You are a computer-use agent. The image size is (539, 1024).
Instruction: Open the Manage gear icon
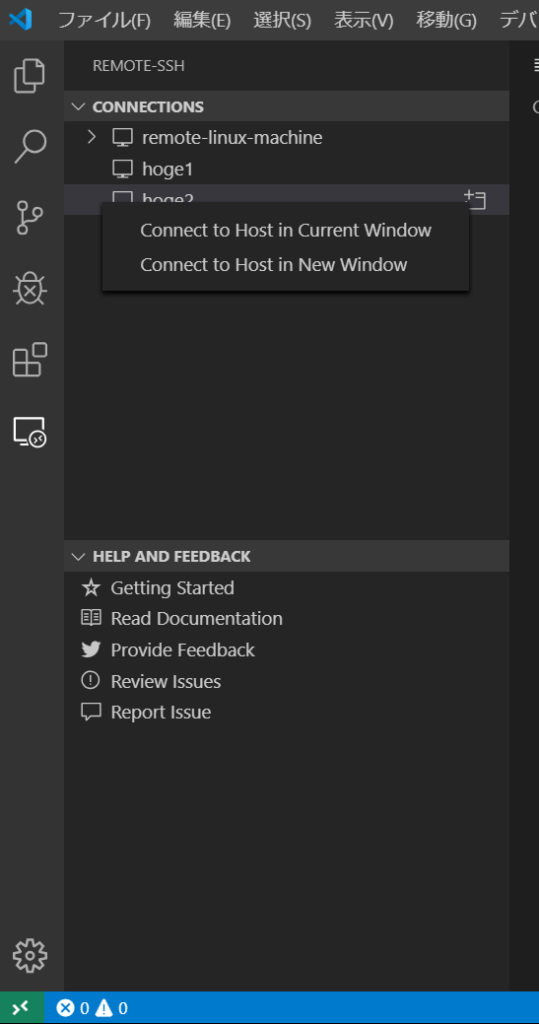30,956
